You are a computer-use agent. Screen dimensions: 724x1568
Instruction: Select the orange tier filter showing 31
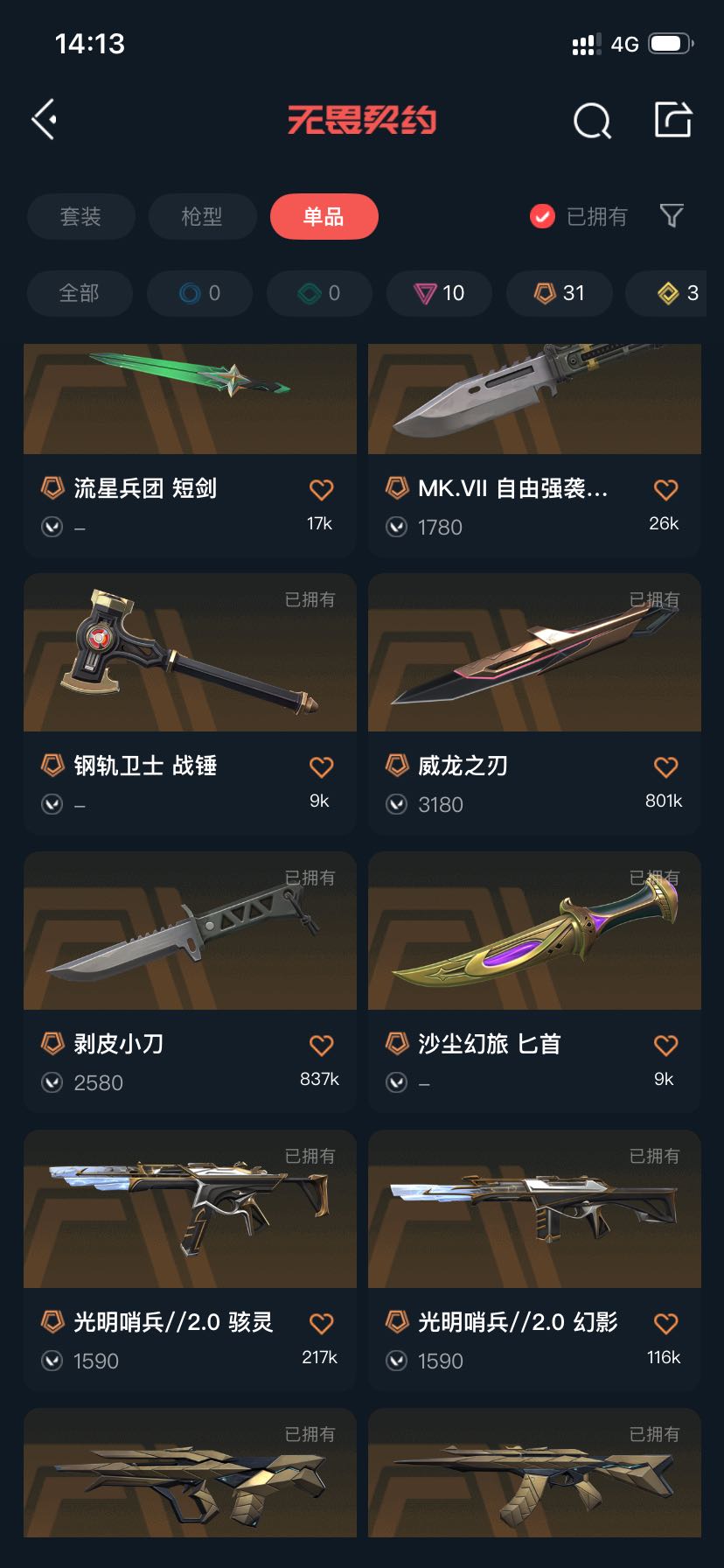click(x=560, y=293)
